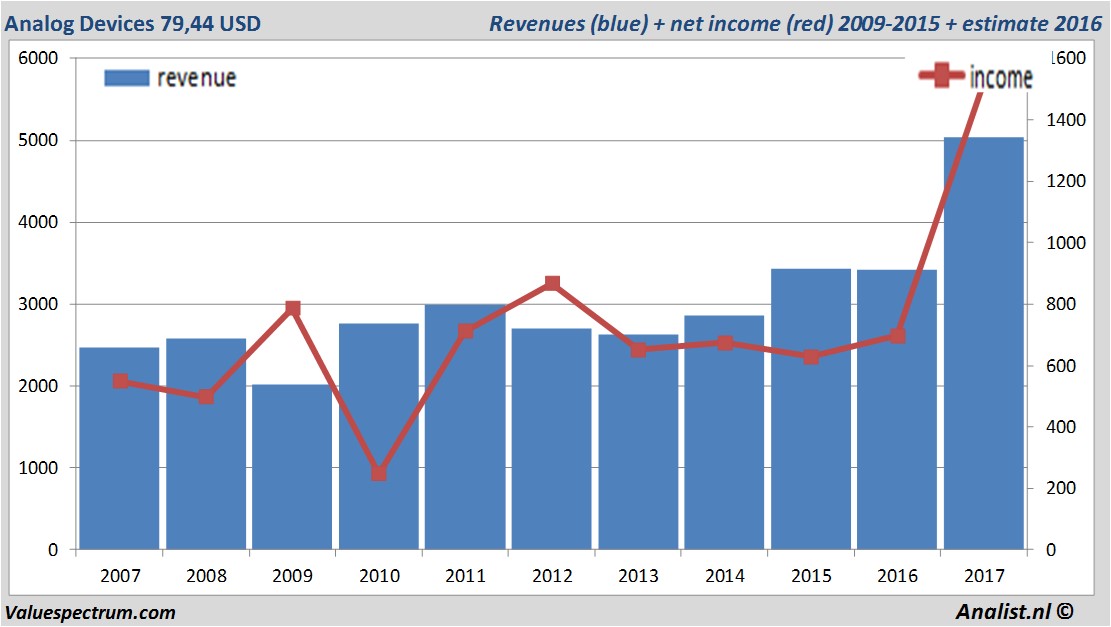Select 1200 on the income axis
The height and width of the screenshot is (627, 1111).
point(1066,181)
